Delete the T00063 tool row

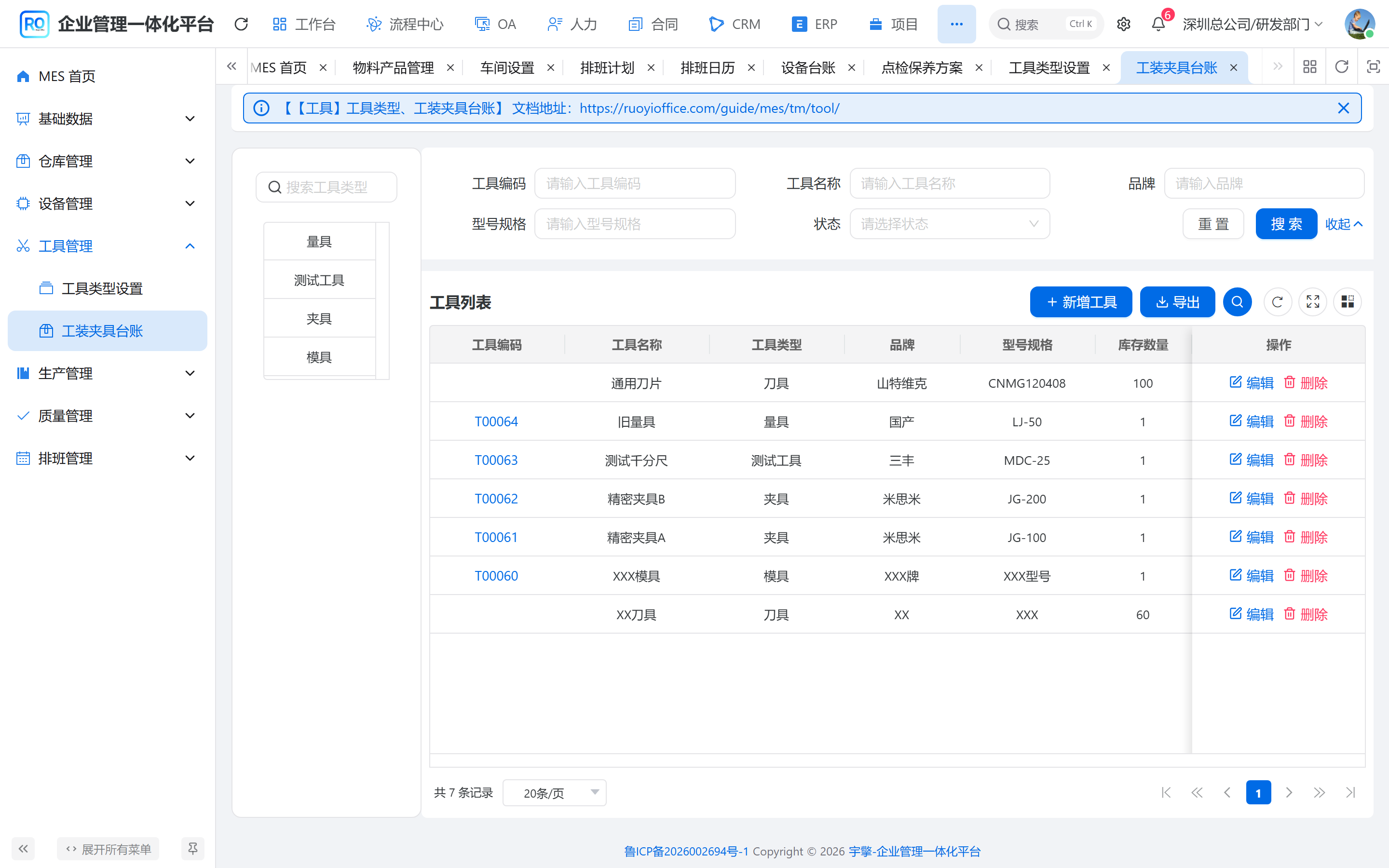(1306, 460)
